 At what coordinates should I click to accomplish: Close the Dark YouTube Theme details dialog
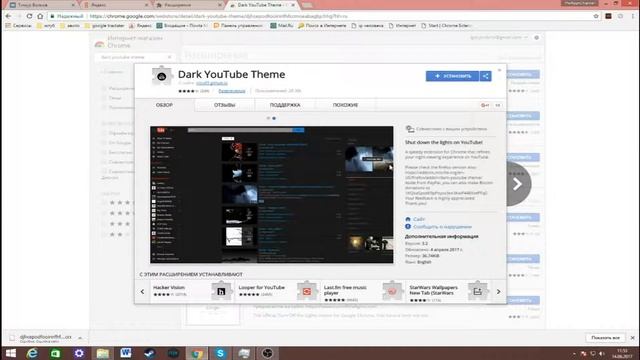499,70
